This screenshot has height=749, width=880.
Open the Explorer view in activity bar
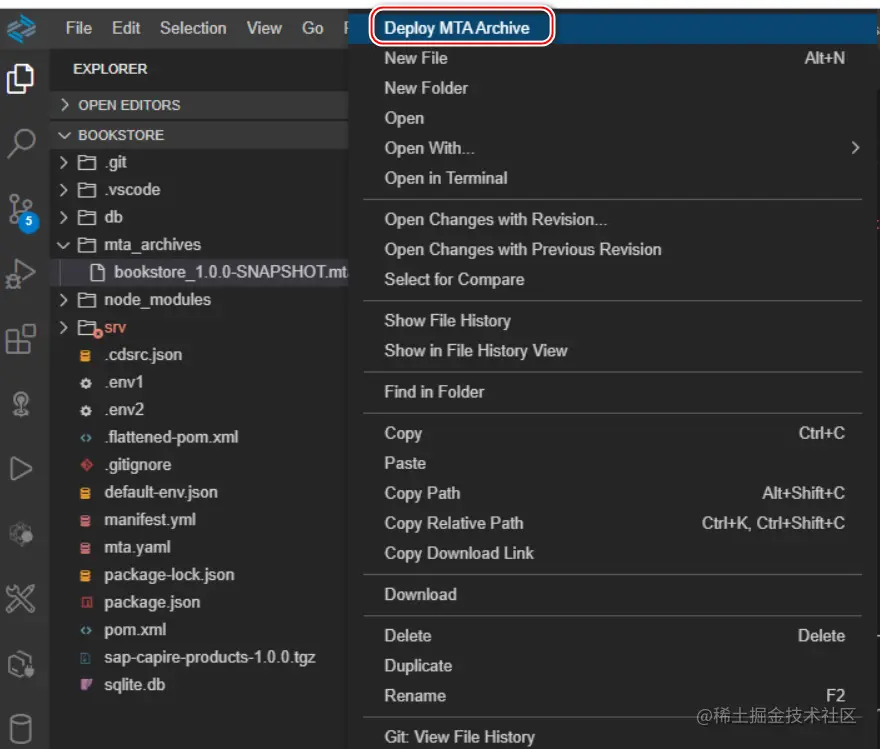tap(21, 79)
